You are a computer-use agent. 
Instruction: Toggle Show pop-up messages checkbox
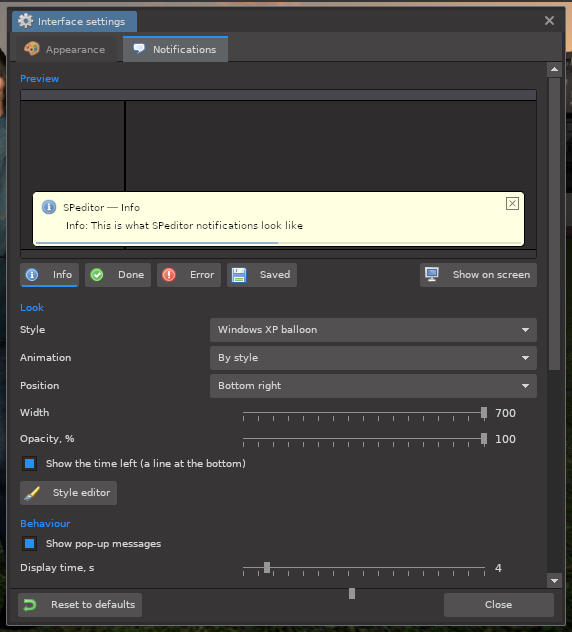click(x=29, y=544)
